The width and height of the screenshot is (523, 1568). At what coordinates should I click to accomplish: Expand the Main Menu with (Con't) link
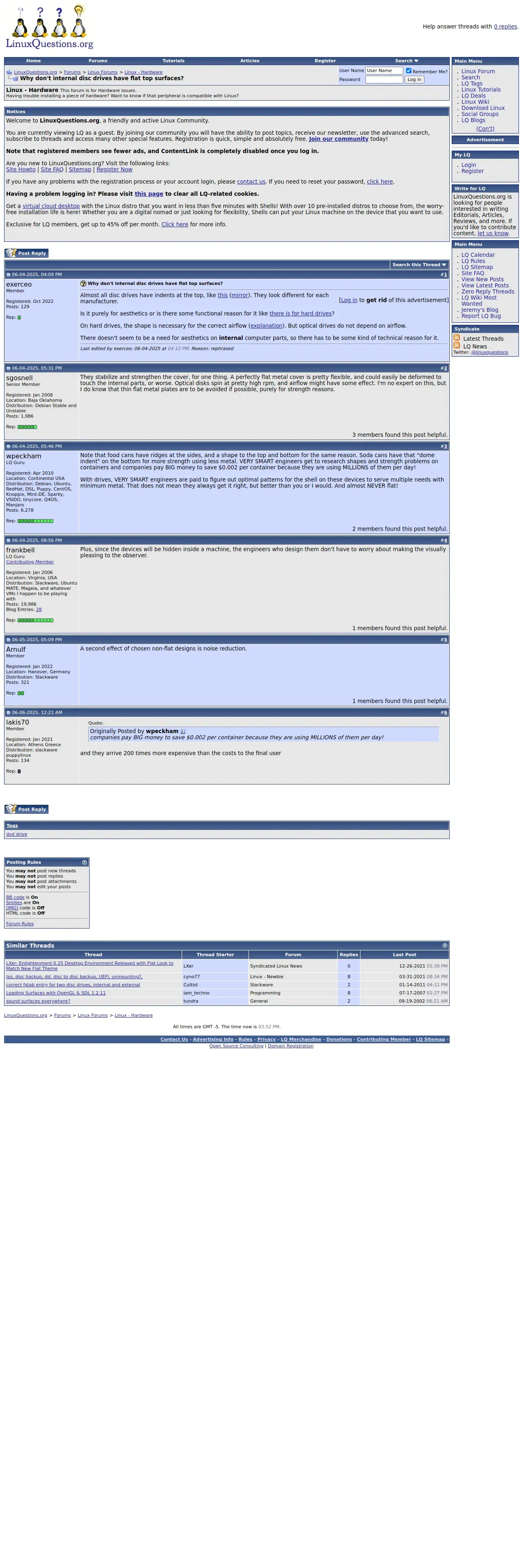[485, 129]
